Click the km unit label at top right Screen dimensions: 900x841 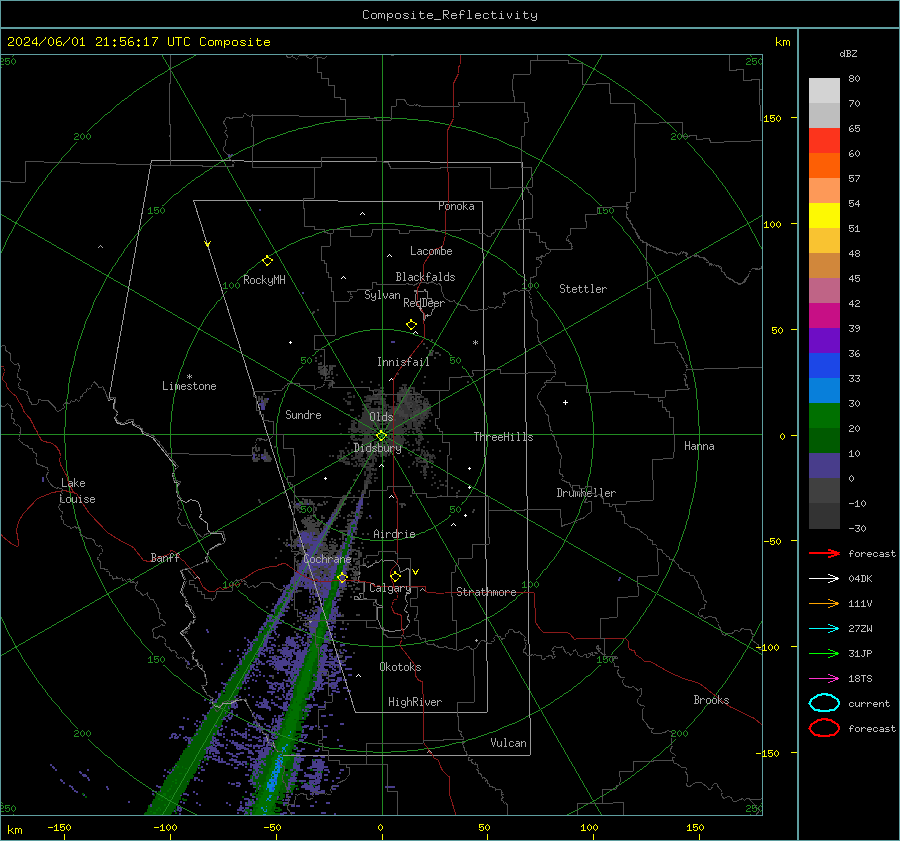click(x=782, y=42)
